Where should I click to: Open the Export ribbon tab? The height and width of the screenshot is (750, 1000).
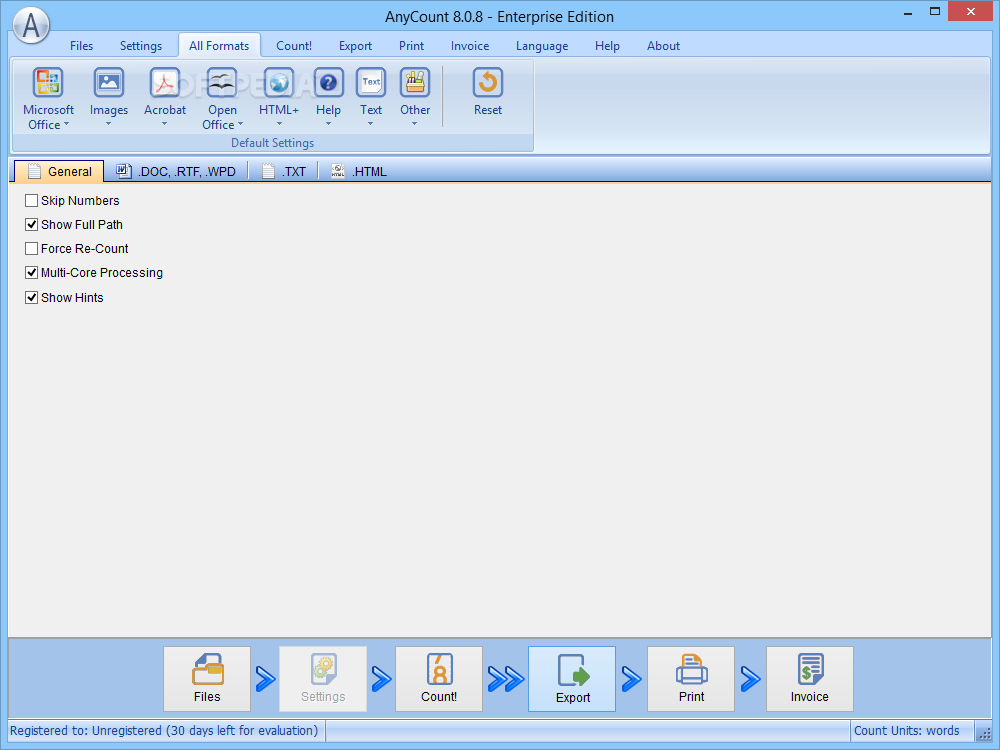coord(355,46)
